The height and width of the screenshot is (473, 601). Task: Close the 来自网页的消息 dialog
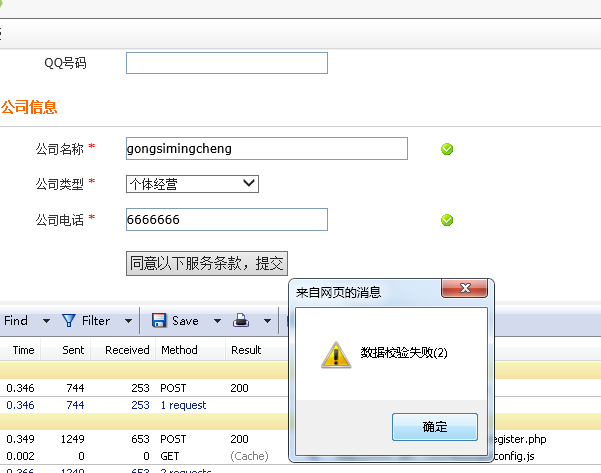click(465, 288)
